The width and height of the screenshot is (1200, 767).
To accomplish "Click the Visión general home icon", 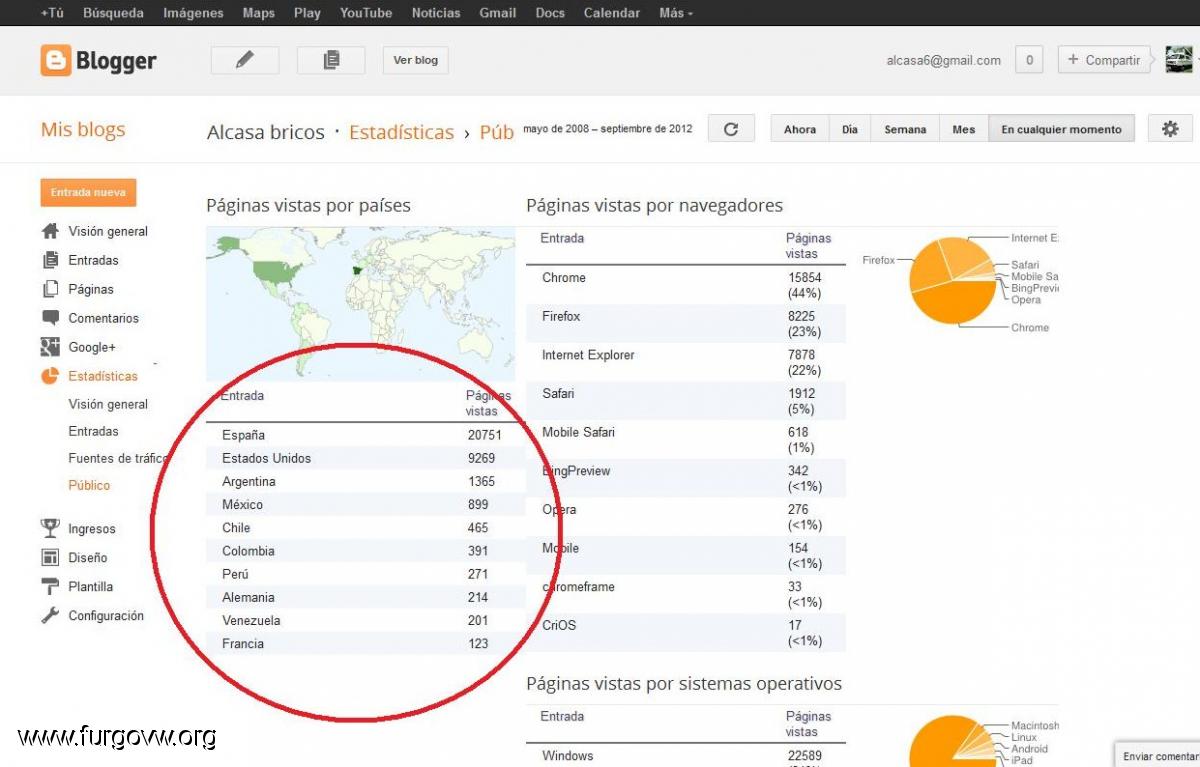I will coord(50,231).
